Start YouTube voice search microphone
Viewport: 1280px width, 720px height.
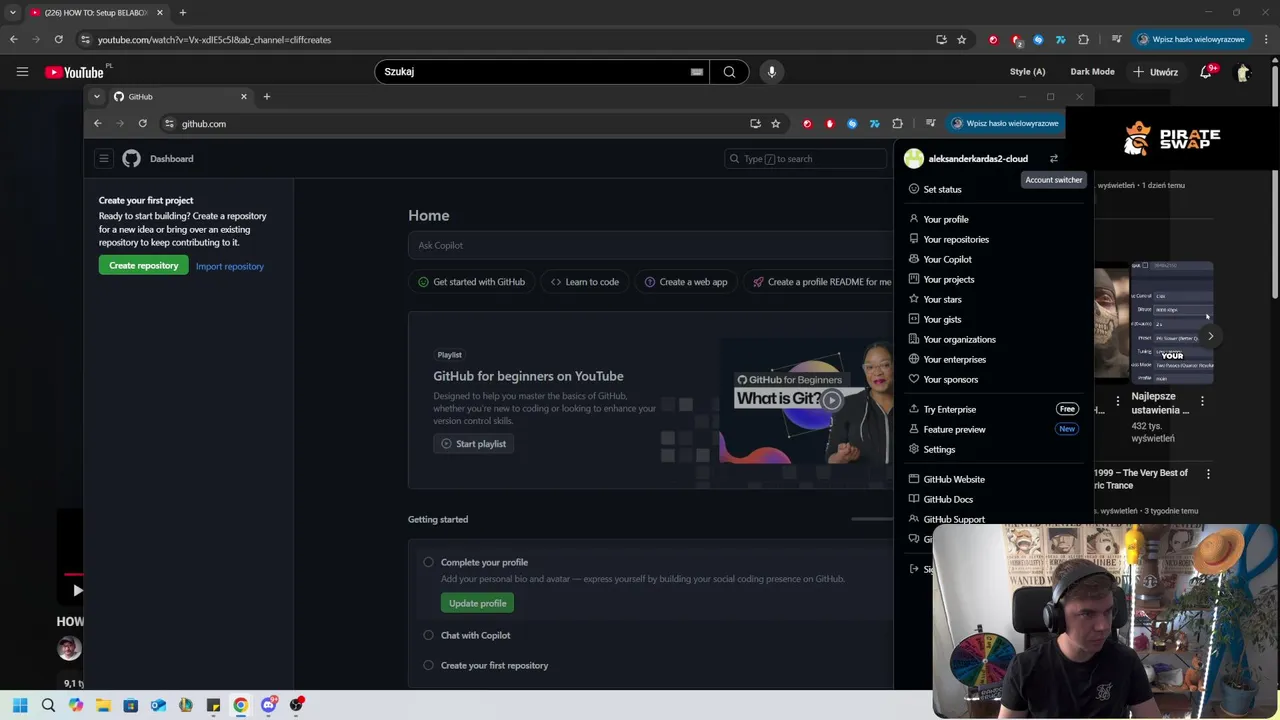pos(771,71)
